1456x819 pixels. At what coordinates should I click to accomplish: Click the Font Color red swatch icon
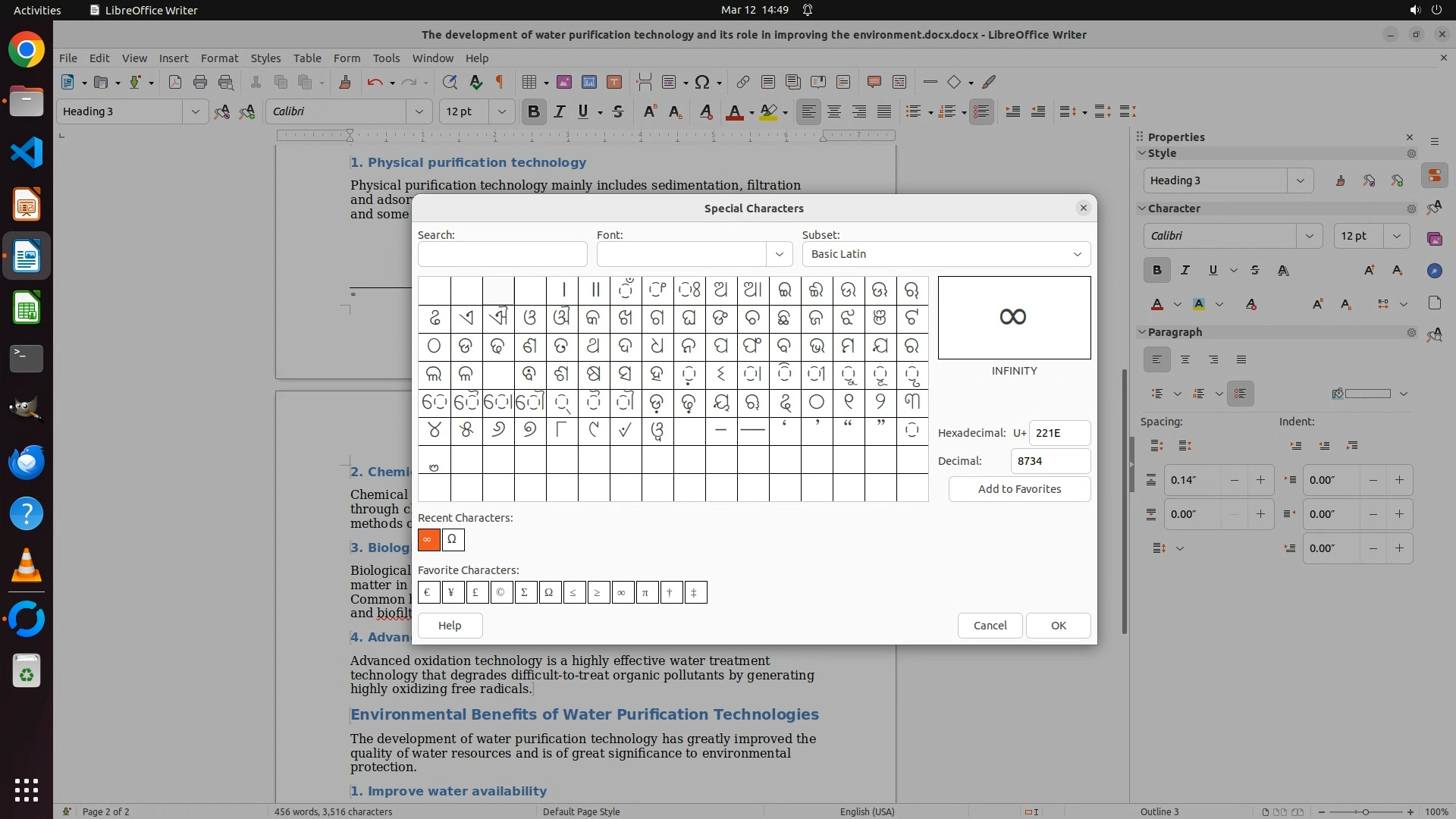(x=733, y=111)
